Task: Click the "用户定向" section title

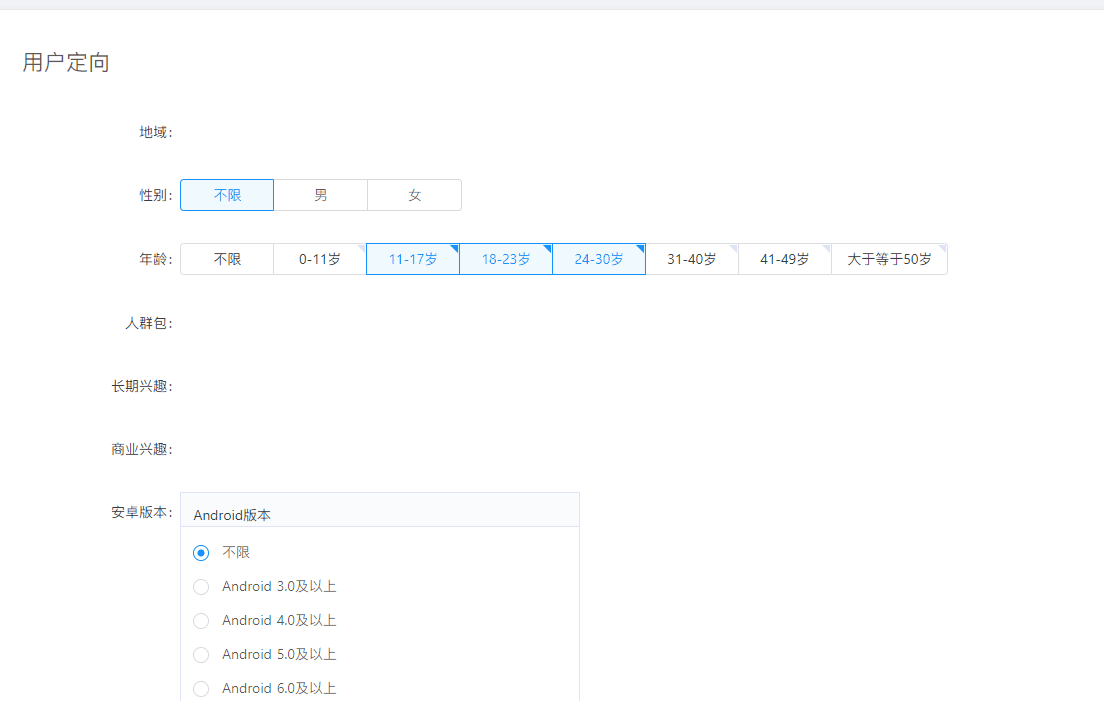Action: pos(64,62)
